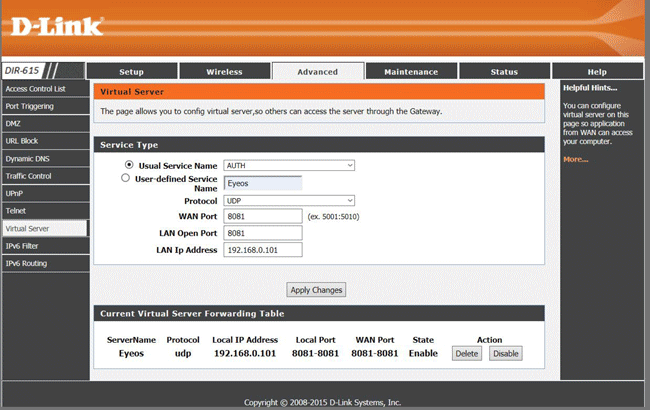Click the State column header
This screenshot has width=650, height=410.
(423, 340)
